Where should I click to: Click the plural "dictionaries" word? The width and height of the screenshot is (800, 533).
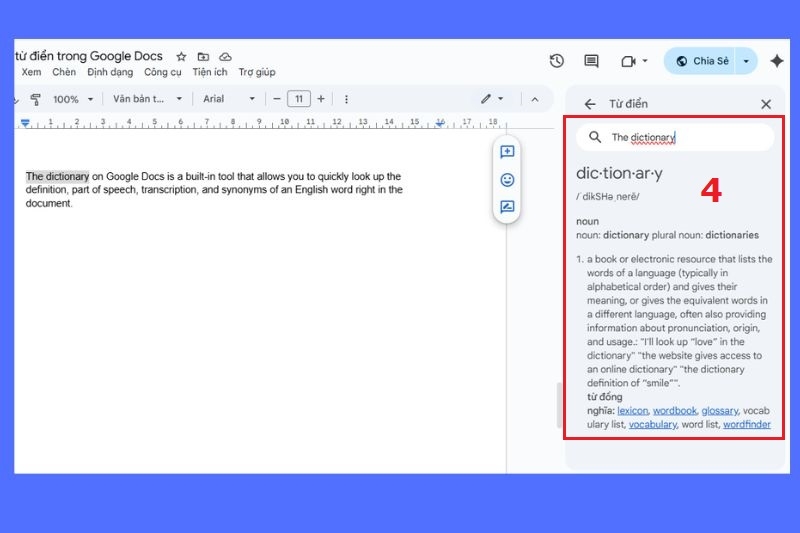point(732,235)
